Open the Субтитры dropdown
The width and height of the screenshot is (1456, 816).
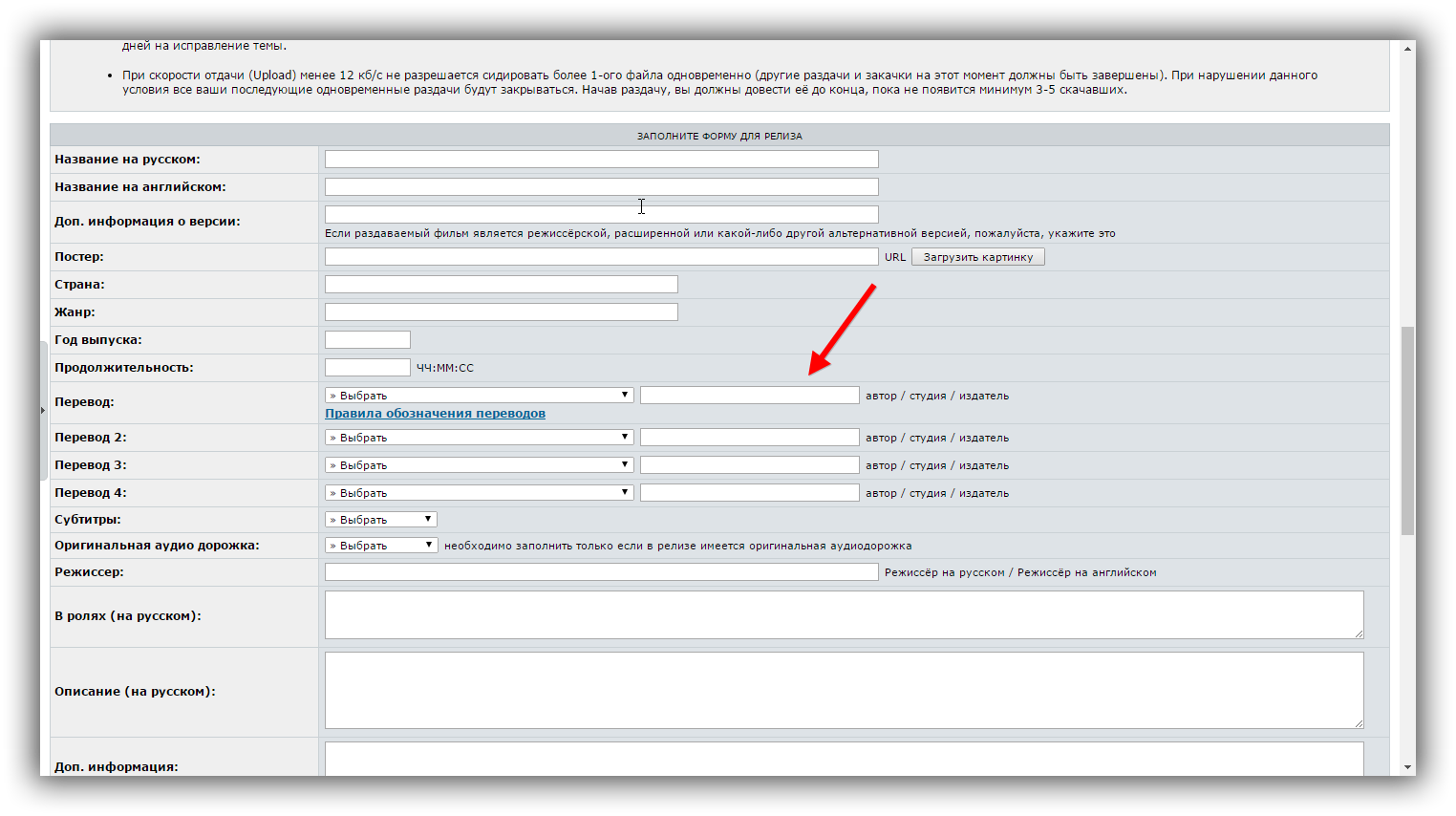[381, 520]
